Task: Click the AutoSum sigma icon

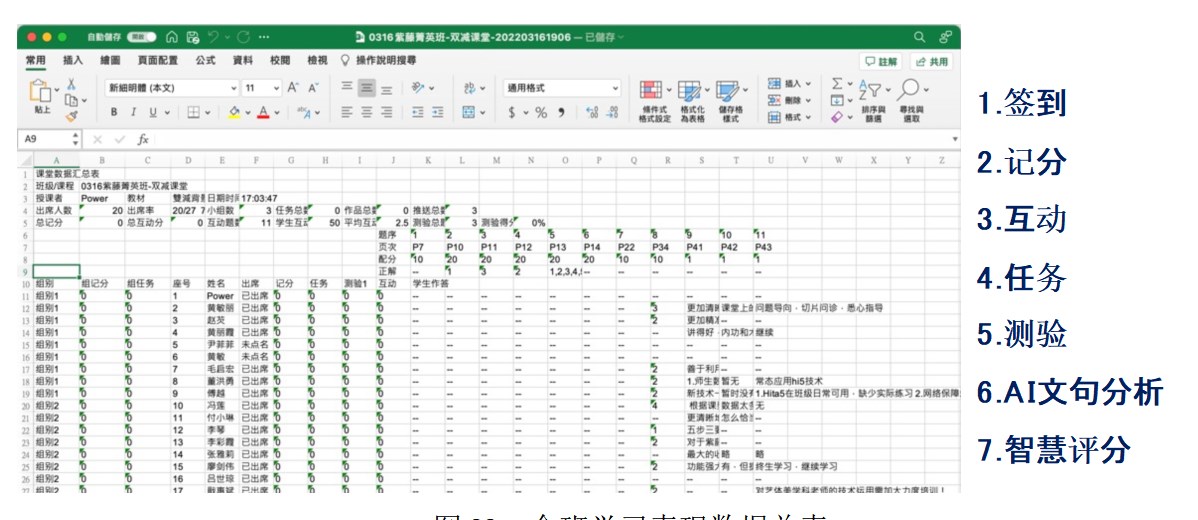Action: coord(837,85)
